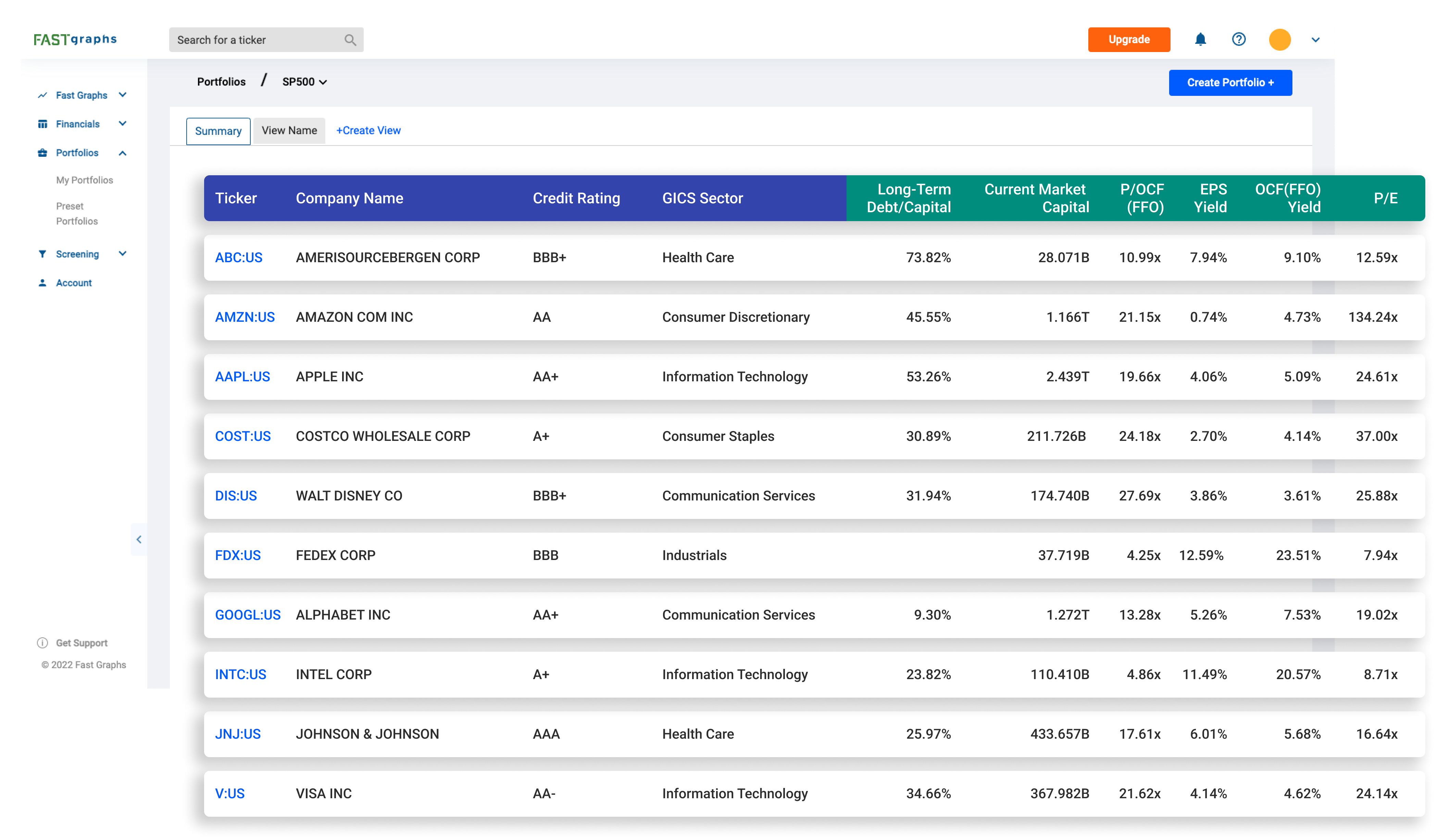Click the Create Portfolio + button
The width and height of the screenshot is (1439, 840).
[1230, 83]
